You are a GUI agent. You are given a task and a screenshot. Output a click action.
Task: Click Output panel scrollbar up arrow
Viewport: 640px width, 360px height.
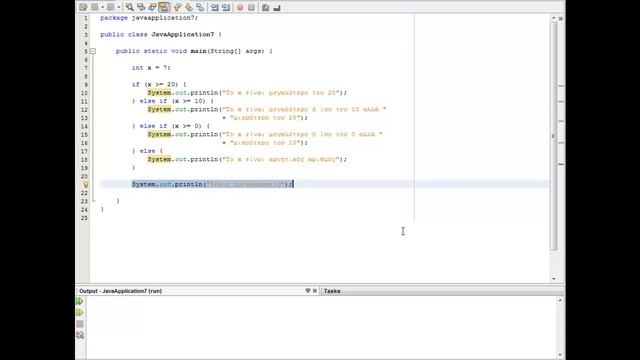coord(560,300)
